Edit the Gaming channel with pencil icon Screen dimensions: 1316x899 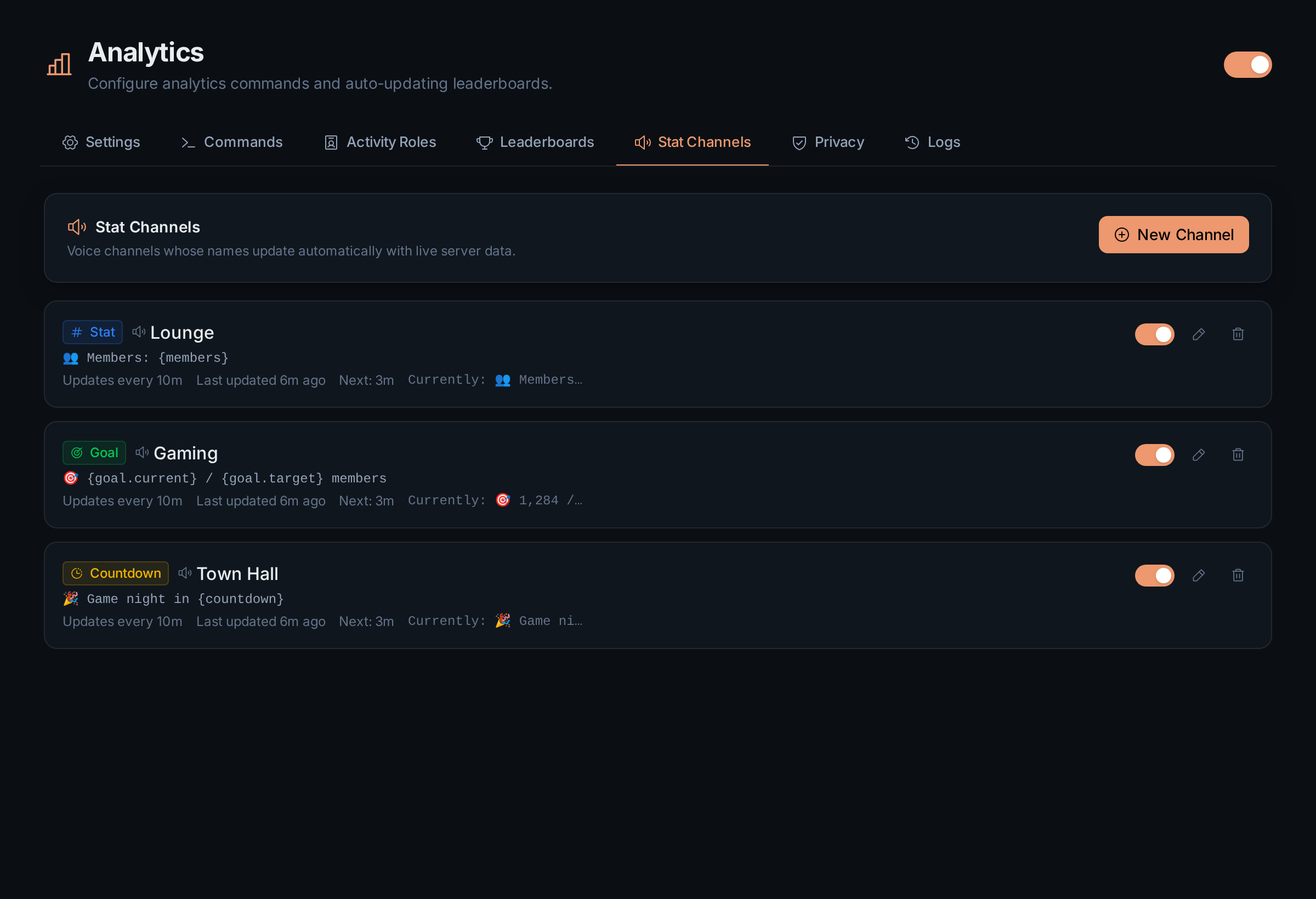[1199, 454]
